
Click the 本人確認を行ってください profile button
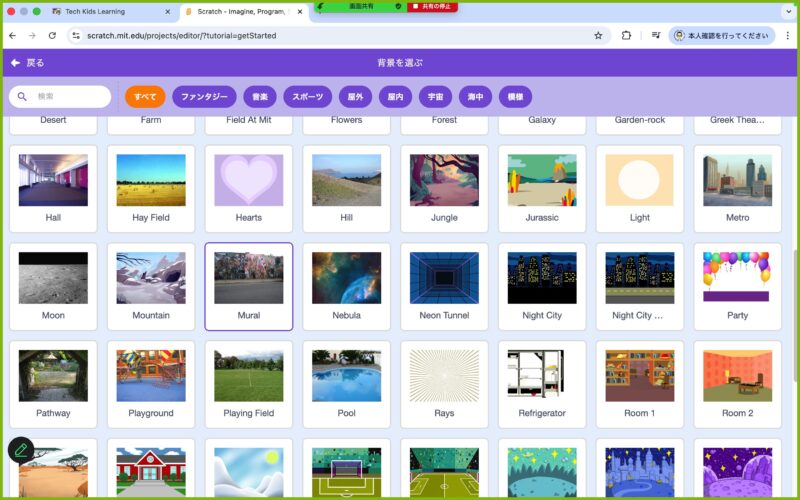pos(721,35)
